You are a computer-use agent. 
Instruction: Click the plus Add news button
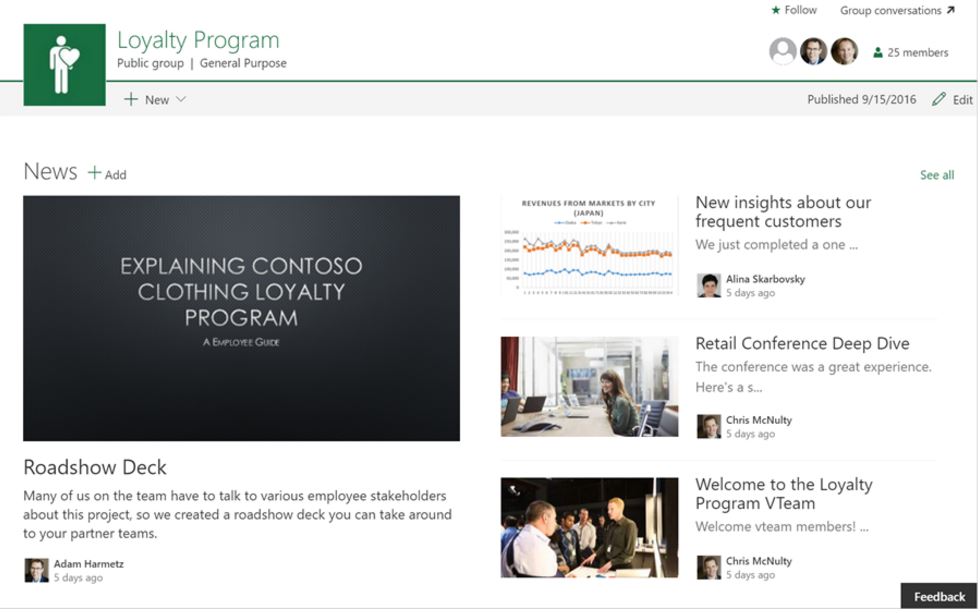pos(106,174)
